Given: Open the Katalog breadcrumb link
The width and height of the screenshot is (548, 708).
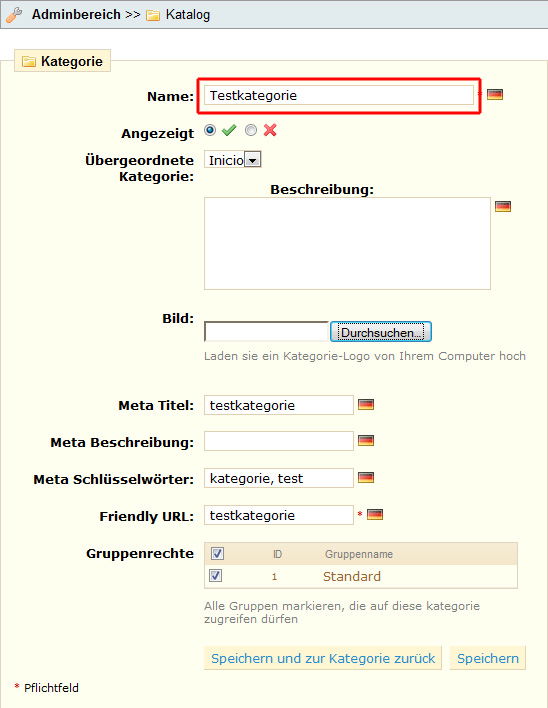Looking at the screenshot, I should (188, 14).
